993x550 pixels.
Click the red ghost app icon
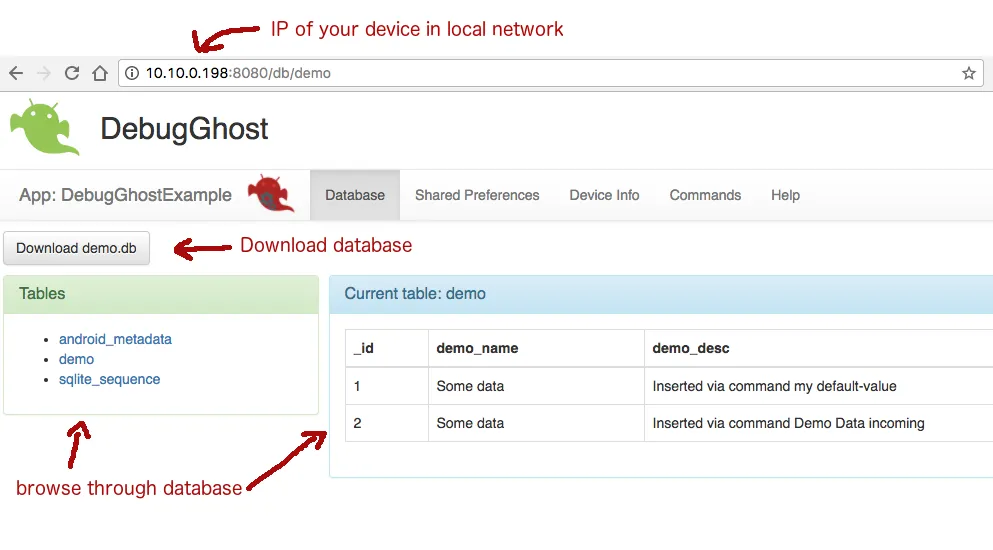[x=271, y=194]
